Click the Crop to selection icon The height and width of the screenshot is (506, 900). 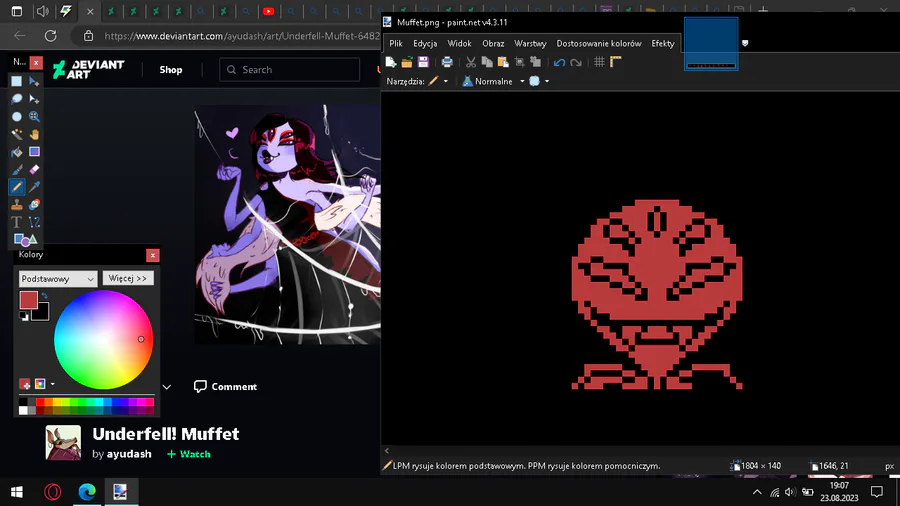pyautogui.click(x=519, y=62)
